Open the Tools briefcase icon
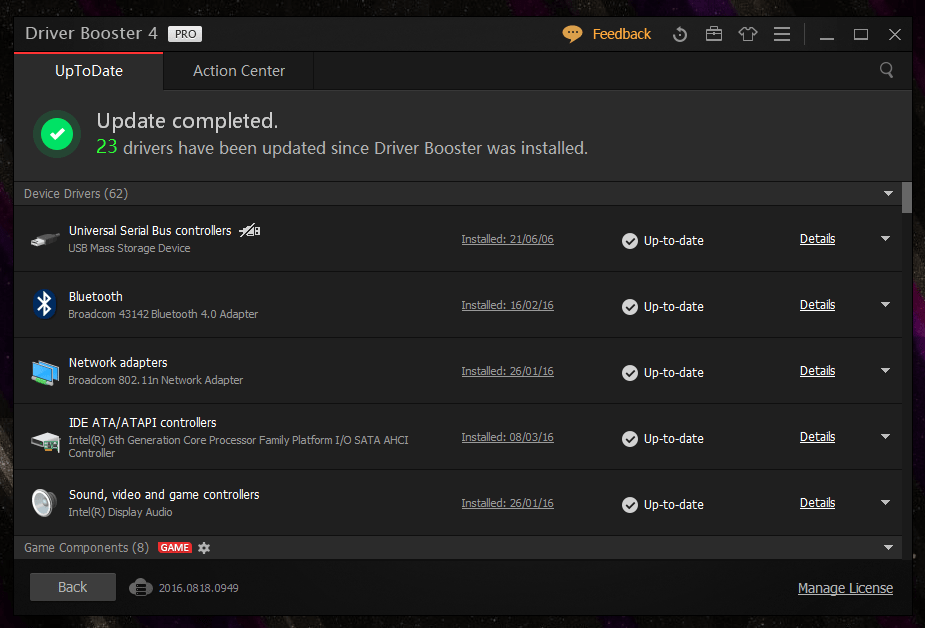 pyautogui.click(x=714, y=34)
